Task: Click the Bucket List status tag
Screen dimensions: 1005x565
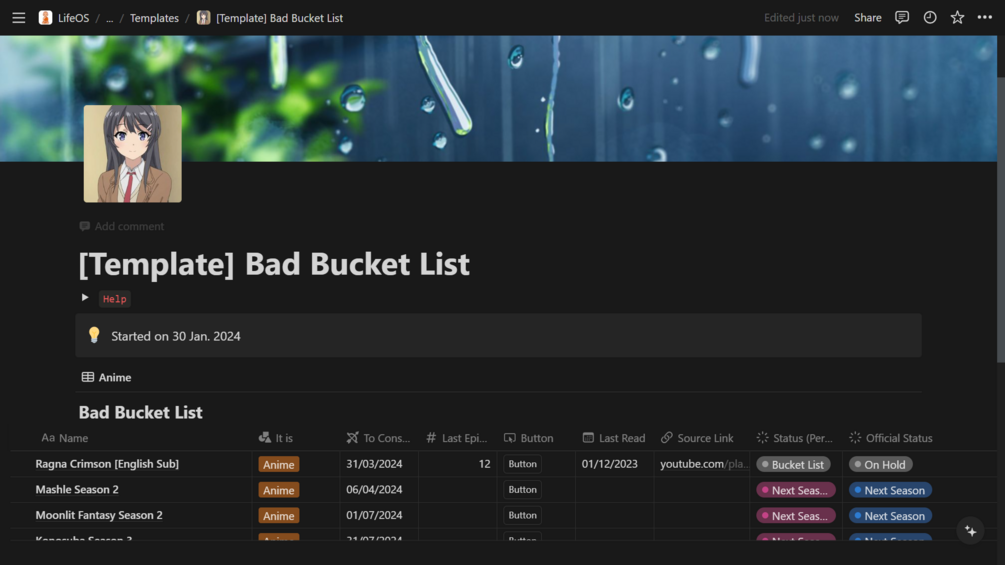Action: pyautogui.click(x=793, y=464)
